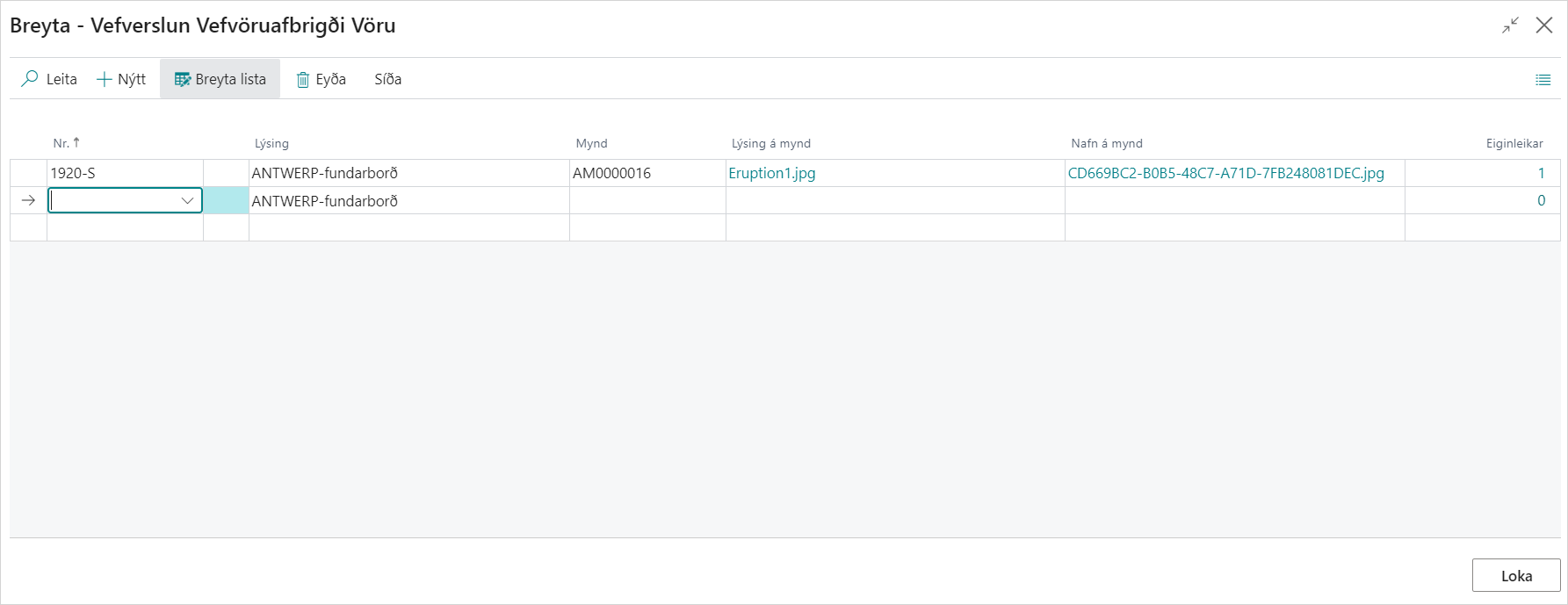Click the Breyta lista edit-list icon
Screen dimensions: 1568x605
tap(182, 79)
